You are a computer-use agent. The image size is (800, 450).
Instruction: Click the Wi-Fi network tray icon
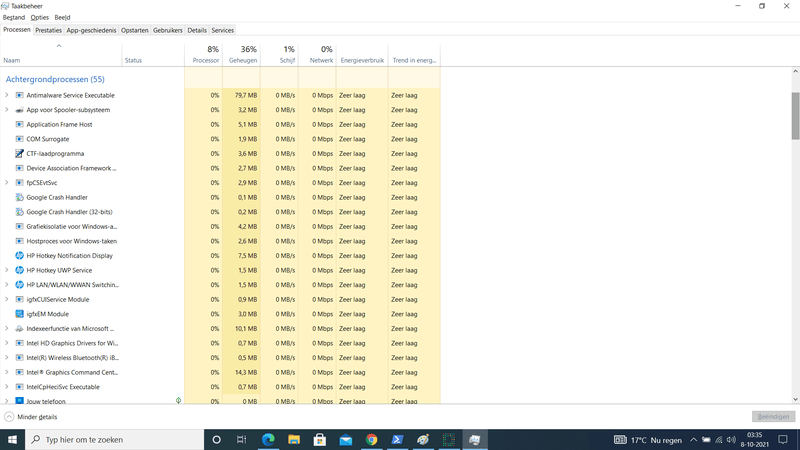tap(719, 439)
